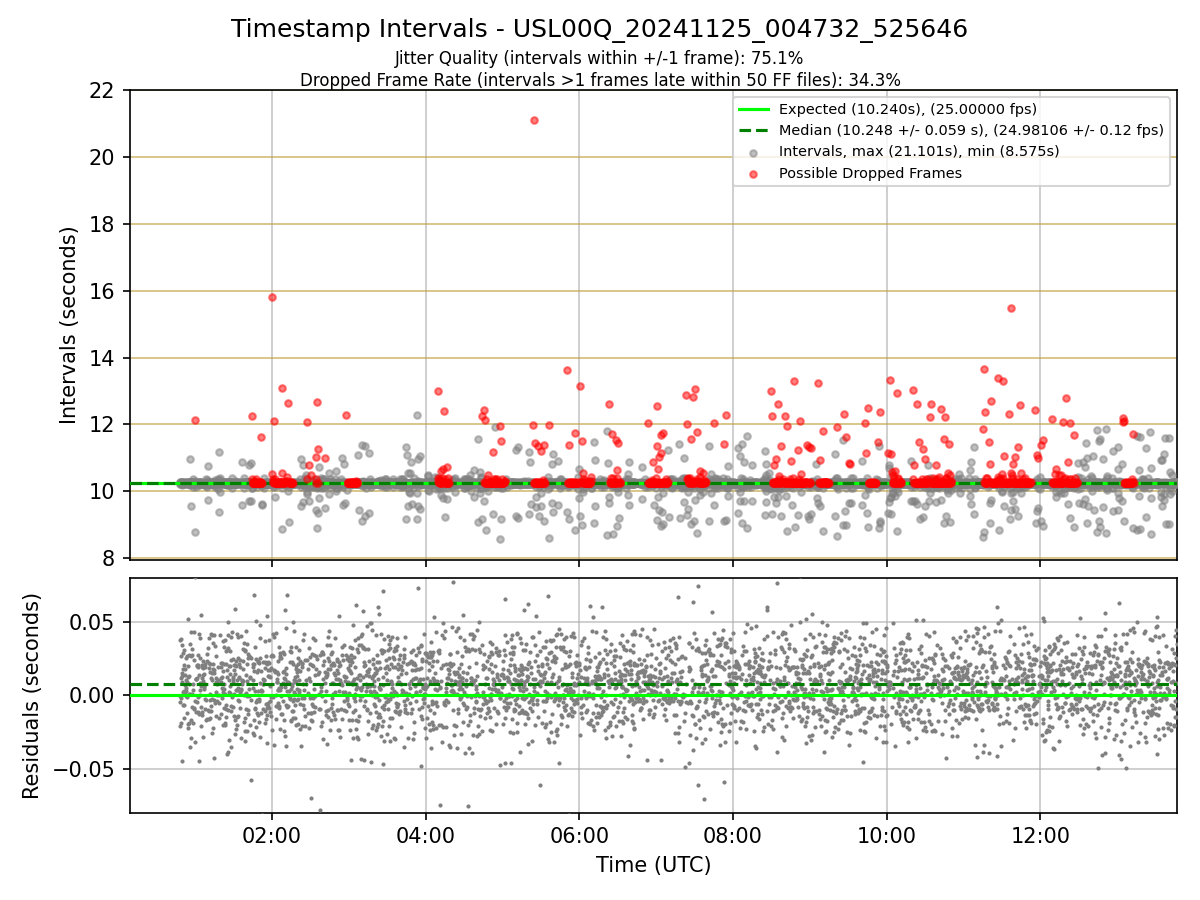Viewport: 1200px width, 900px height.
Task: Click the 16 tick on the intervals axis
Action: click(101, 291)
